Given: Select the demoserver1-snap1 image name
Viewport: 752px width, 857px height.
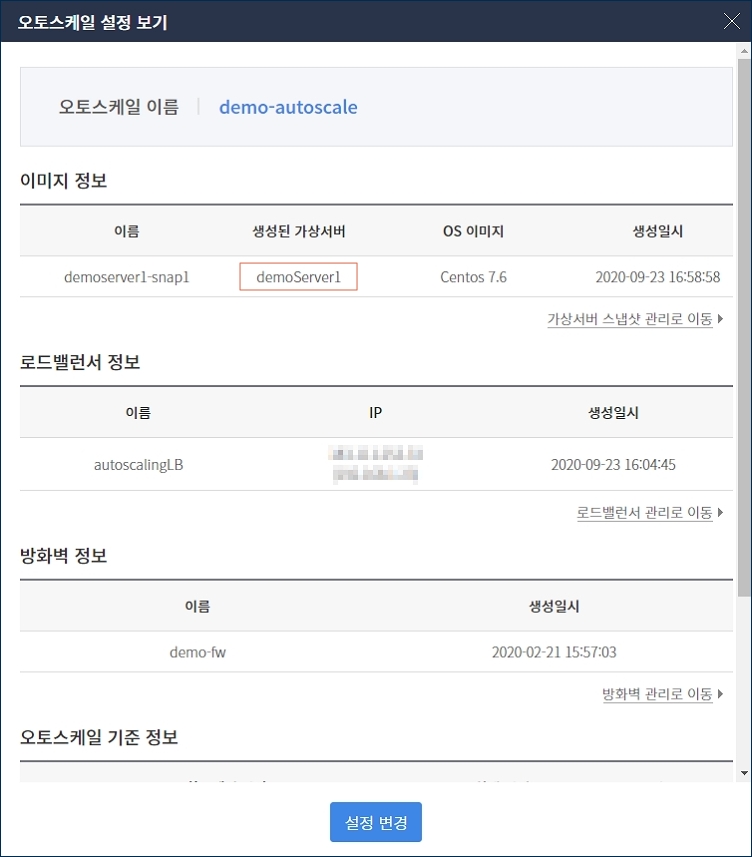Looking at the screenshot, I should coord(126,277).
